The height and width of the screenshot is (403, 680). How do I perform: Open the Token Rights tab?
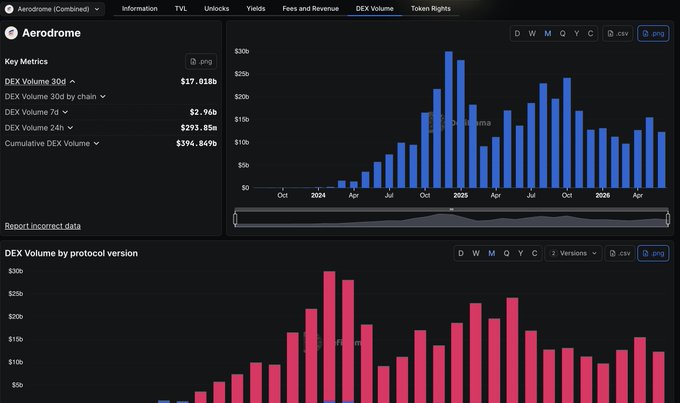431,9
